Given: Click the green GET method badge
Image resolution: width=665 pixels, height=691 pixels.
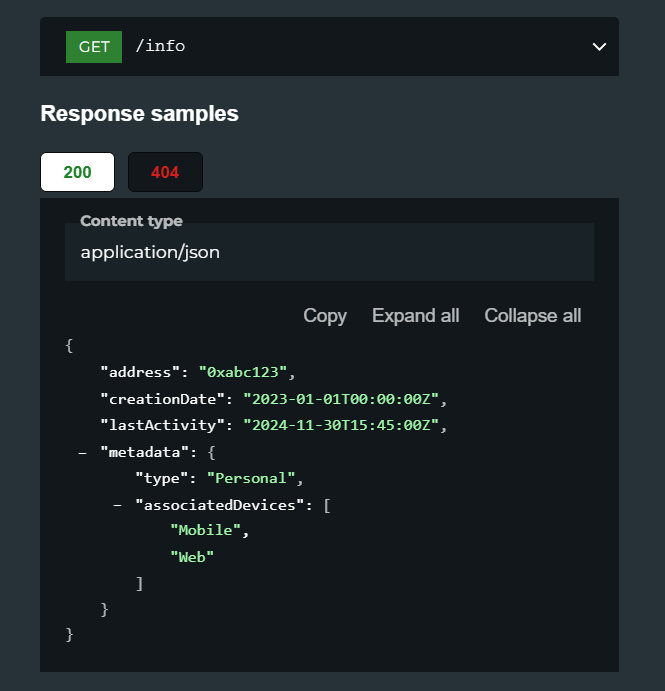Looking at the screenshot, I should click(94, 47).
